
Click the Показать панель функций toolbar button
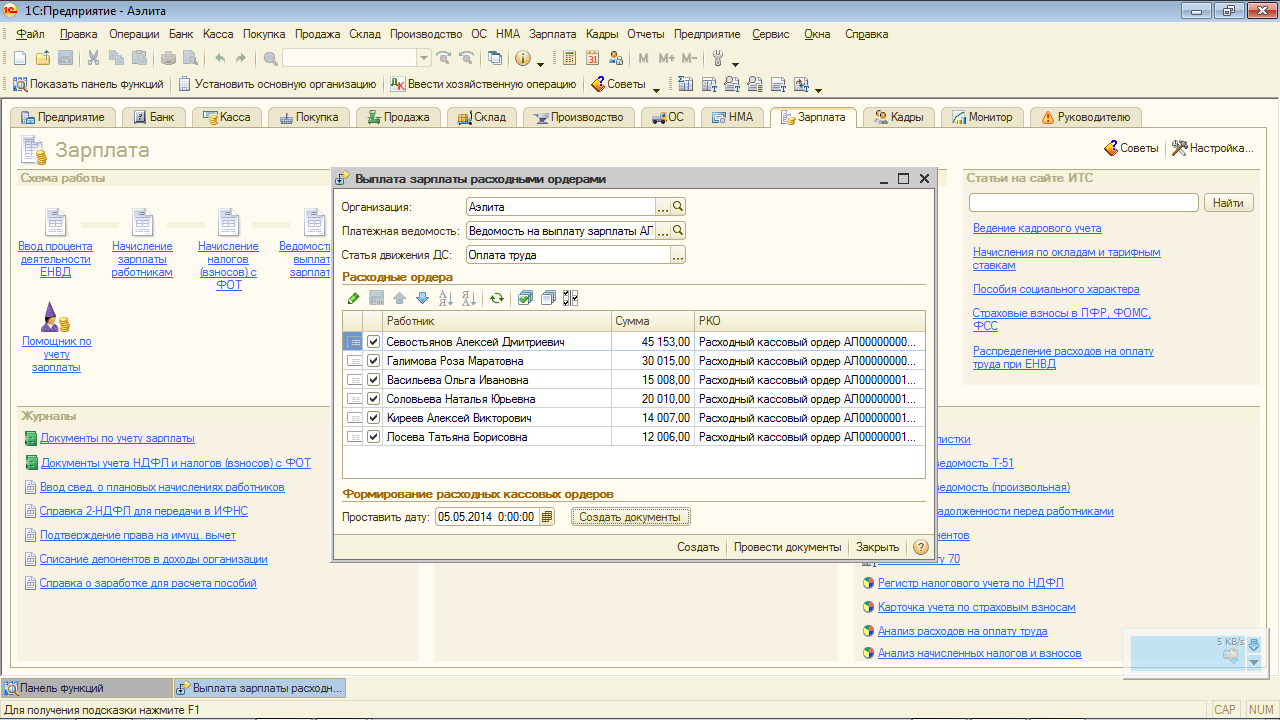[89, 84]
